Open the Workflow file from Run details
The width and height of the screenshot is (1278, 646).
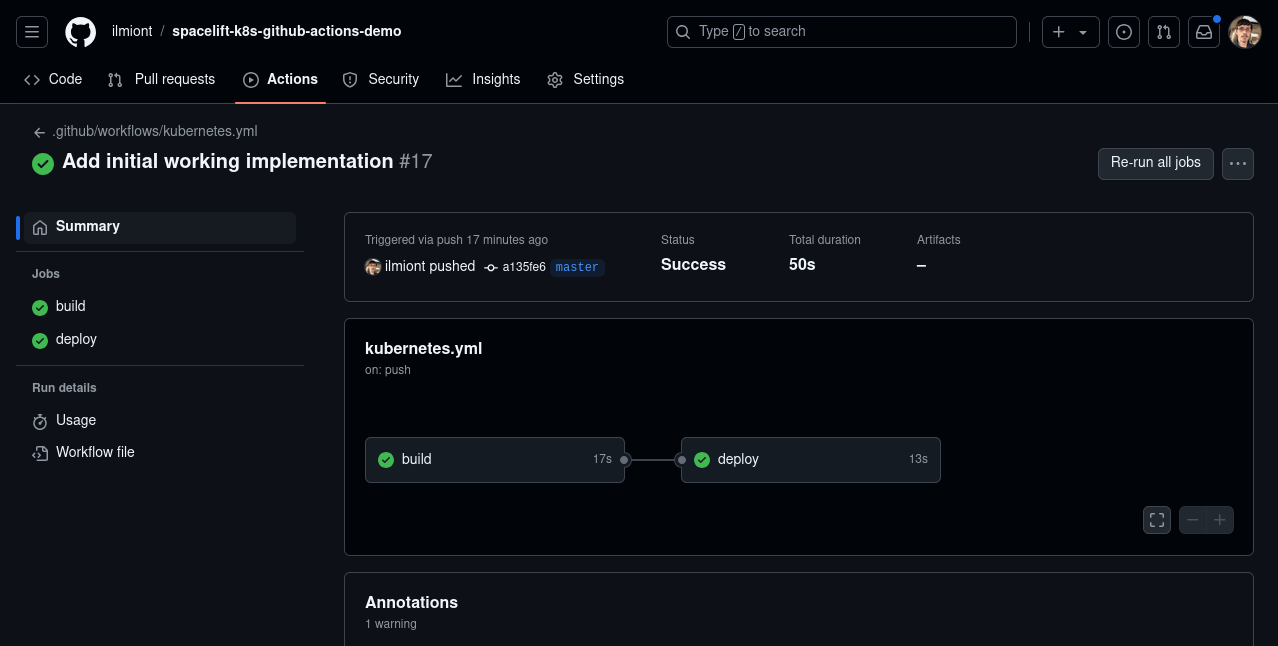pos(94,452)
